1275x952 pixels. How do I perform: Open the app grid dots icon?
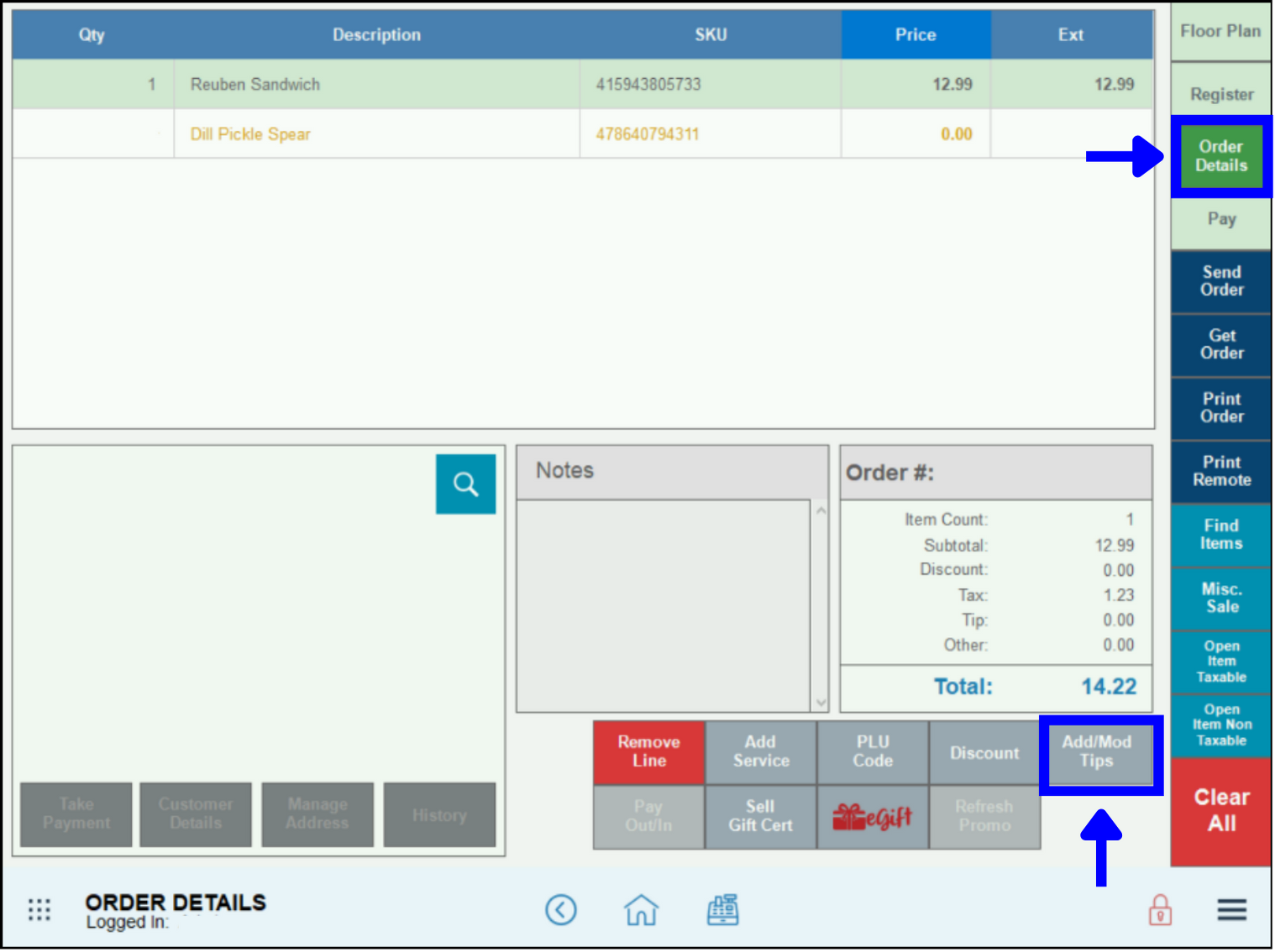tap(39, 909)
